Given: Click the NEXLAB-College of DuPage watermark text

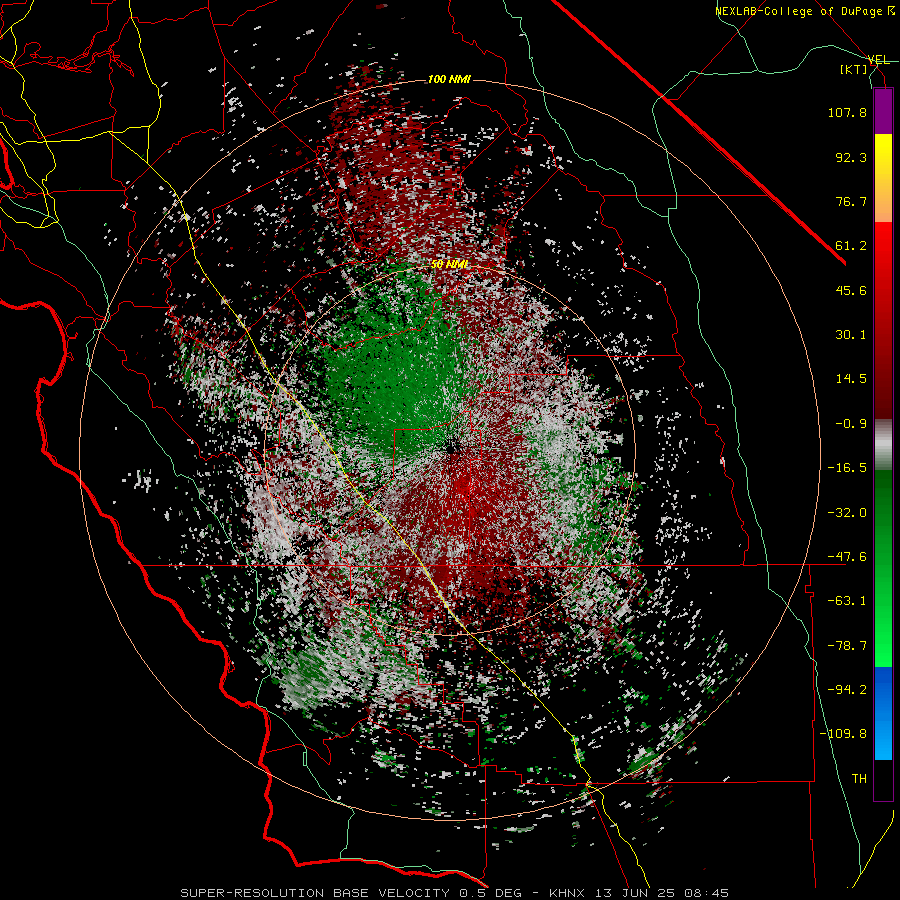Looking at the screenshot, I should coord(804,11).
